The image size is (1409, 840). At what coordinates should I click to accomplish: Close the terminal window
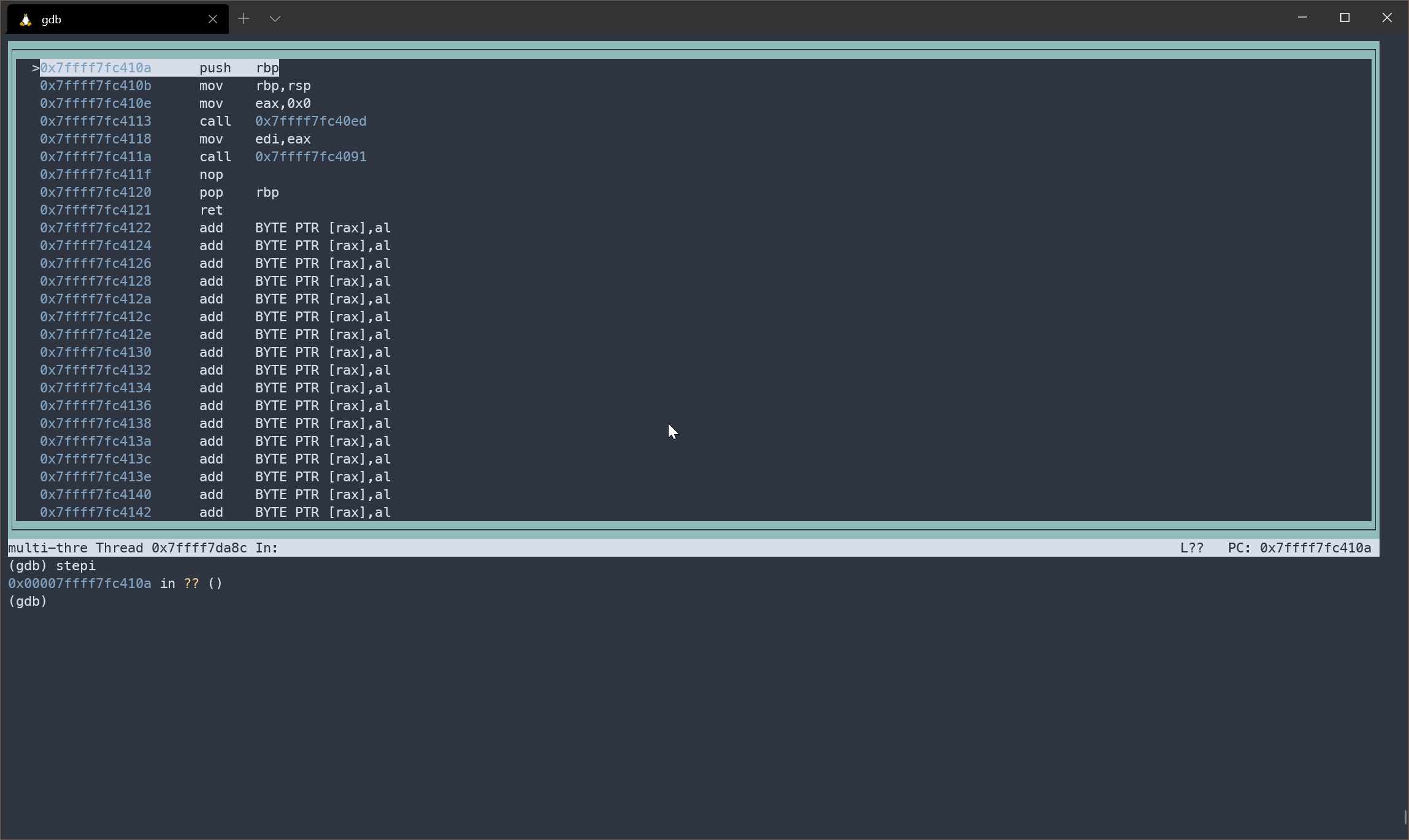tap(1387, 18)
